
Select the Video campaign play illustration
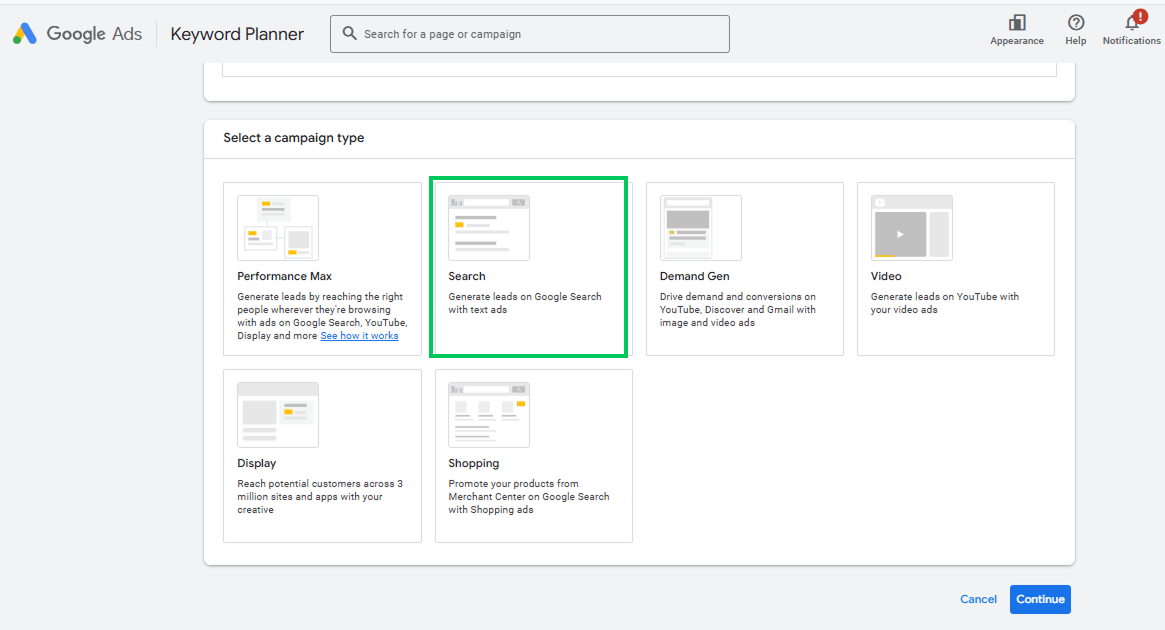pyautogui.click(x=912, y=227)
